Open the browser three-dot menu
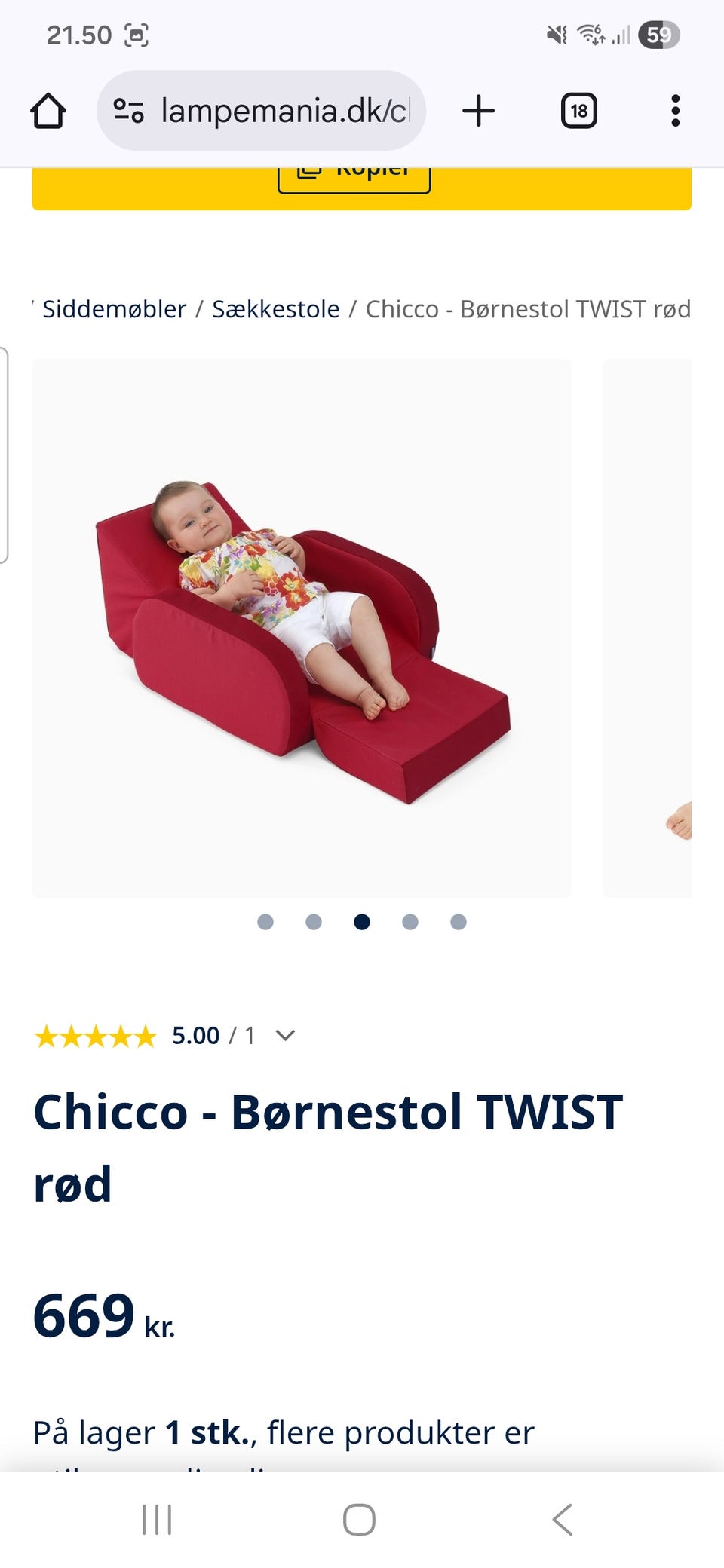Image resolution: width=724 pixels, height=1568 pixels. click(675, 111)
